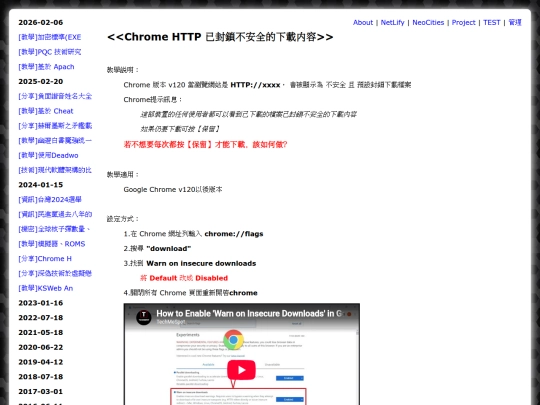The height and width of the screenshot is (405, 540).
Task: Play the embedded YouTube video
Action: [241, 370]
